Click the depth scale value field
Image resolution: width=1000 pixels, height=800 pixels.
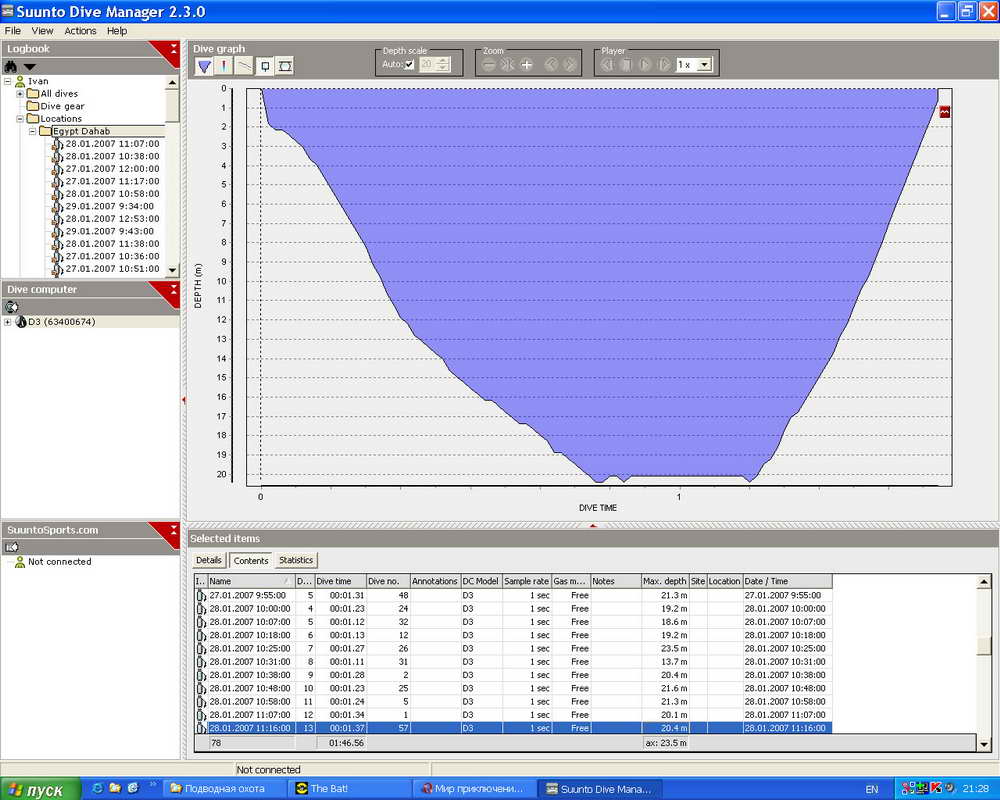(x=428, y=64)
